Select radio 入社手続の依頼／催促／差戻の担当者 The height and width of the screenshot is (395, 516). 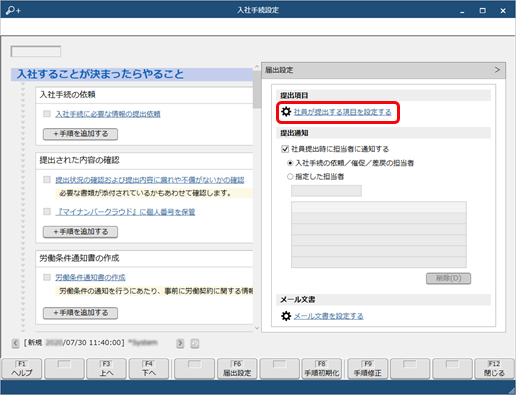pyautogui.click(x=290, y=163)
